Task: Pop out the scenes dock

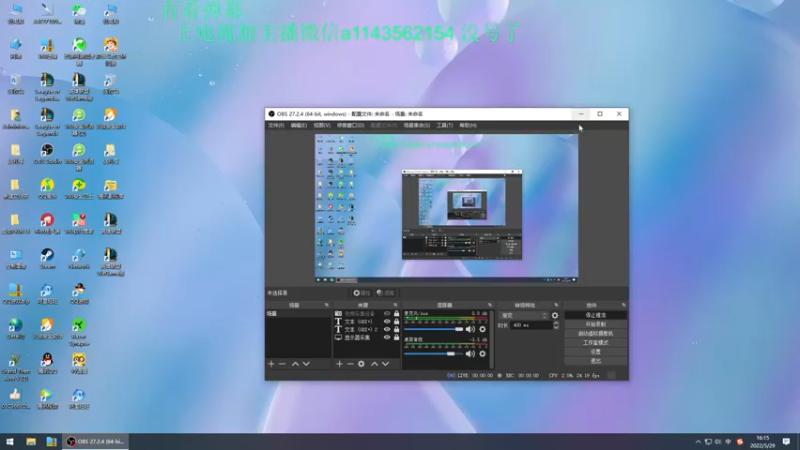Action: pyautogui.click(x=327, y=305)
